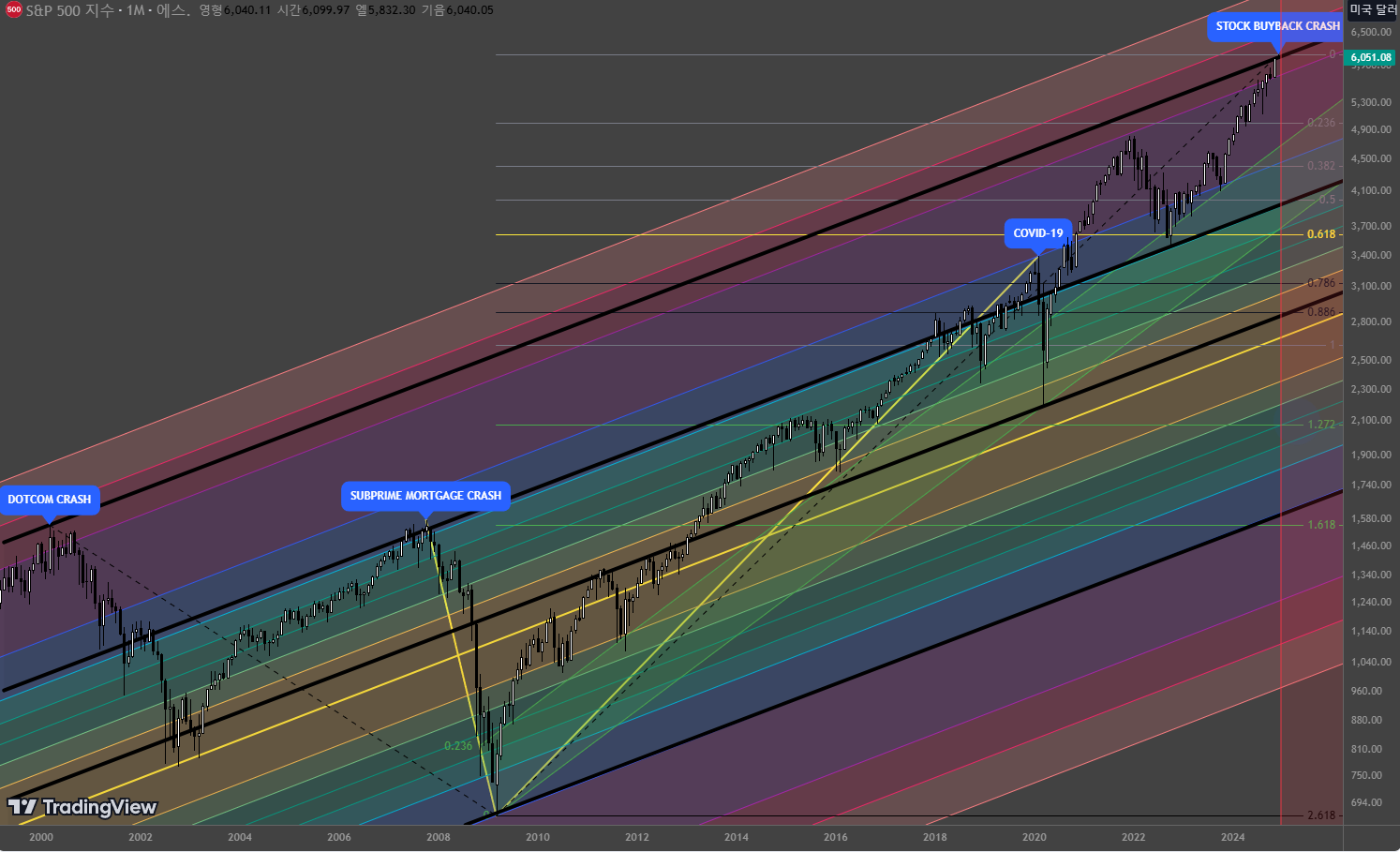Select the COVID-19 callout label

tap(1038, 233)
